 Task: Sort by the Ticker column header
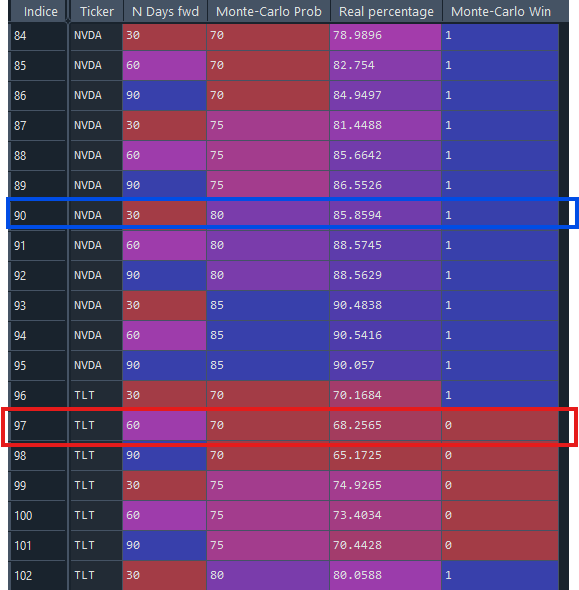(x=96, y=11)
